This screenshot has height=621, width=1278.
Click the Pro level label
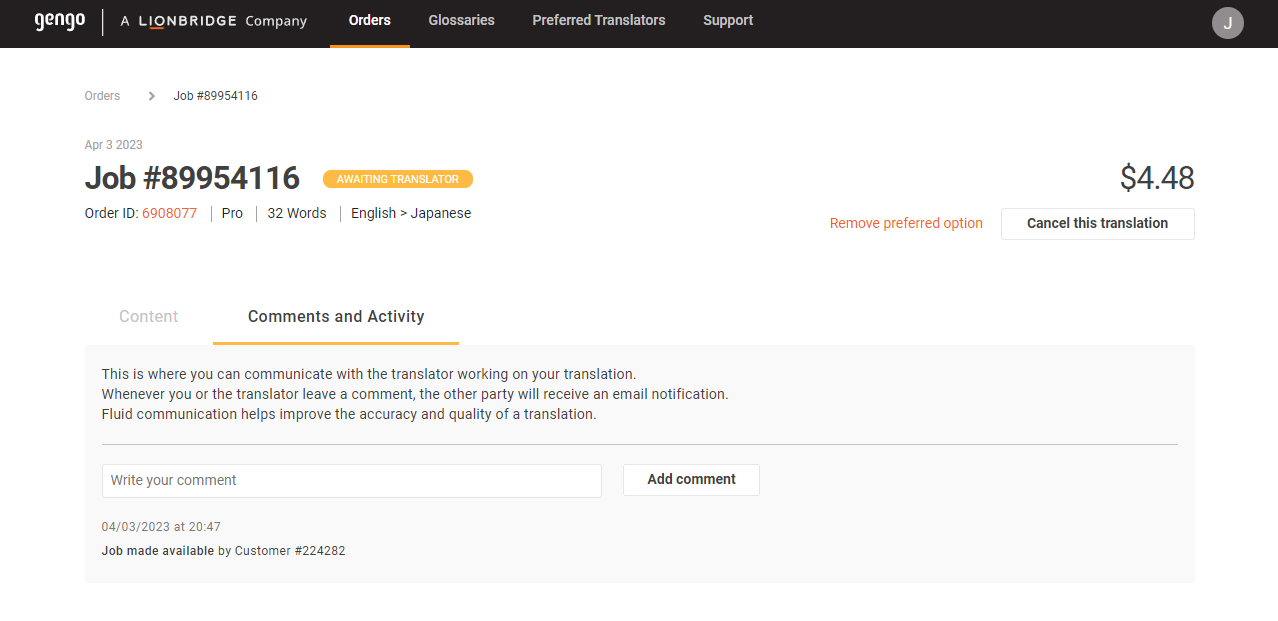coord(232,213)
